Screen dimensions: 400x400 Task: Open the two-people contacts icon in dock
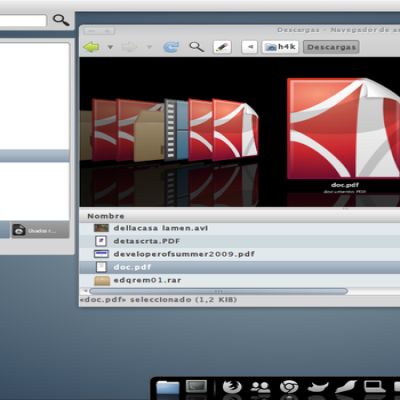coord(260,387)
